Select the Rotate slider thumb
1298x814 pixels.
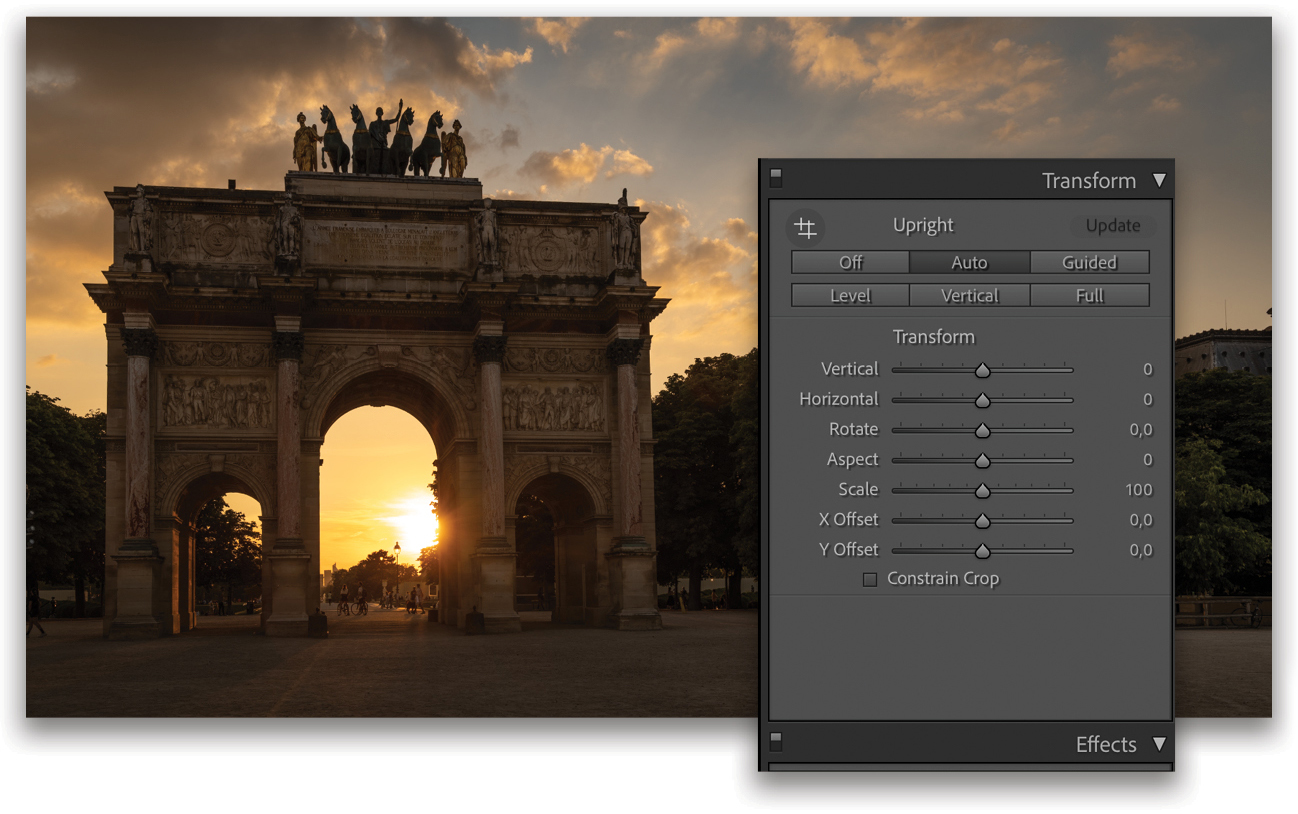pos(982,429)
